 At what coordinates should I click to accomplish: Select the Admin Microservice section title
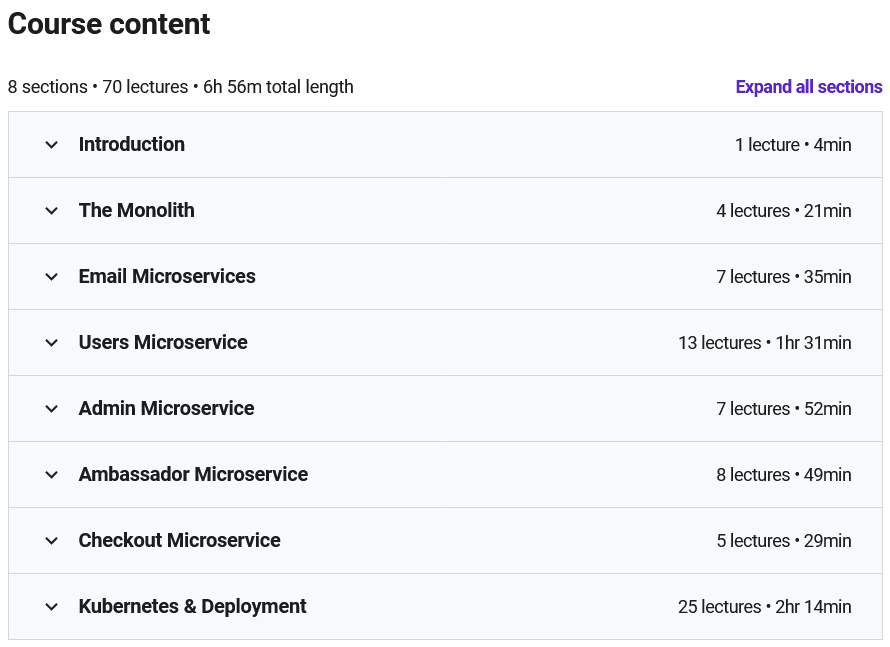tap(166, 408)
